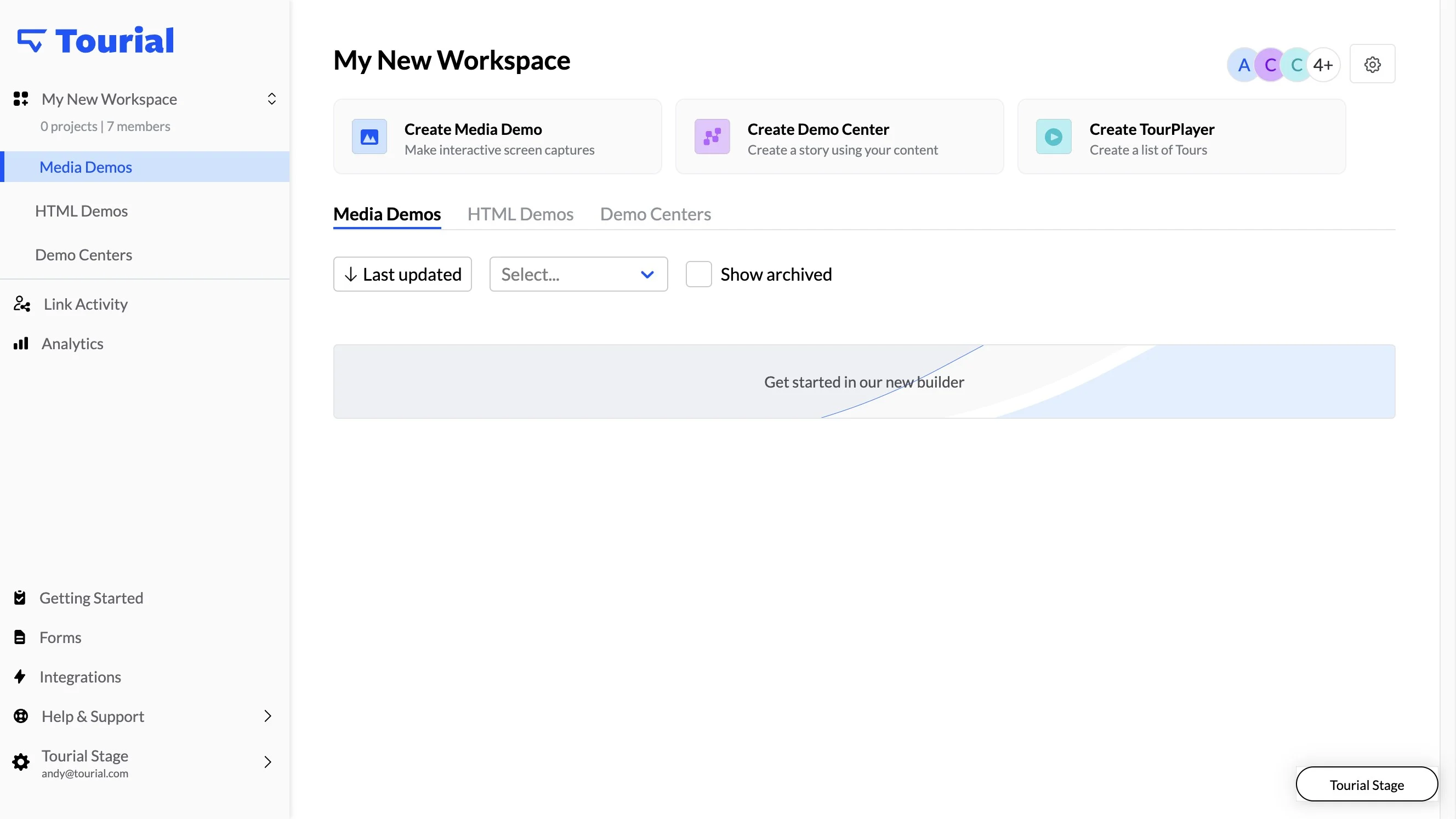This screenshot has width=1456, height=819.
Task: Switch to the Demo Centers tab
Action: point(656,214)
